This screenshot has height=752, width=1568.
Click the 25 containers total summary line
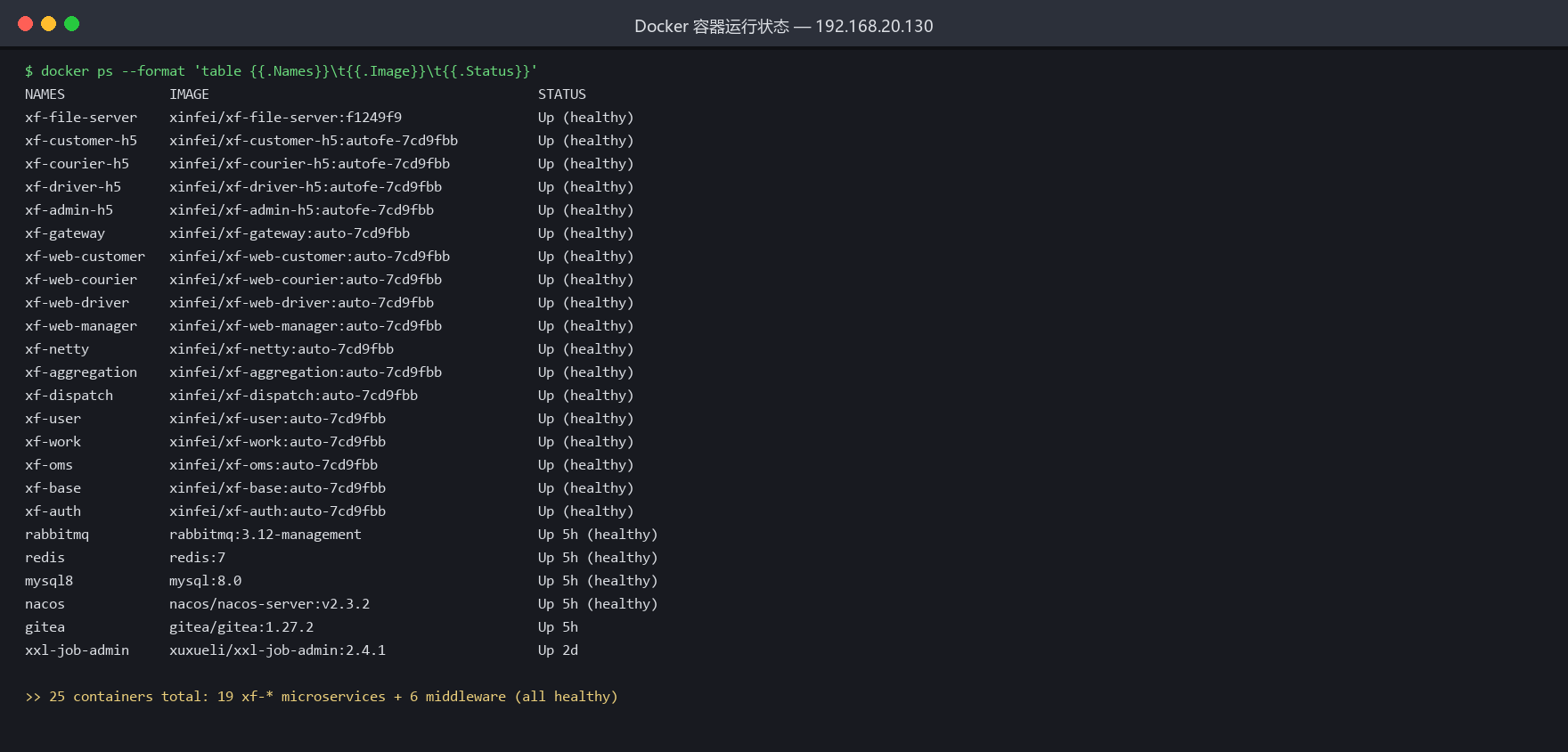(322, 697)
